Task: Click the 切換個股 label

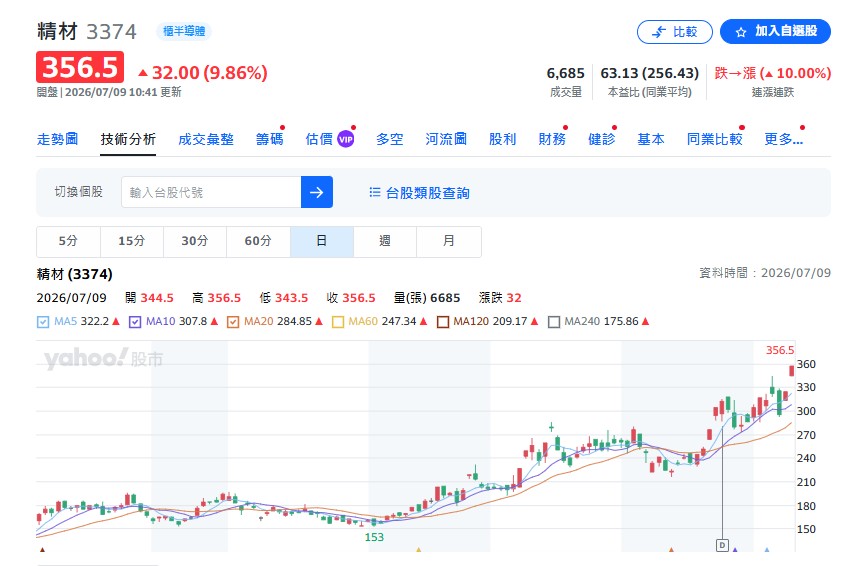Action: pos(78,192)
